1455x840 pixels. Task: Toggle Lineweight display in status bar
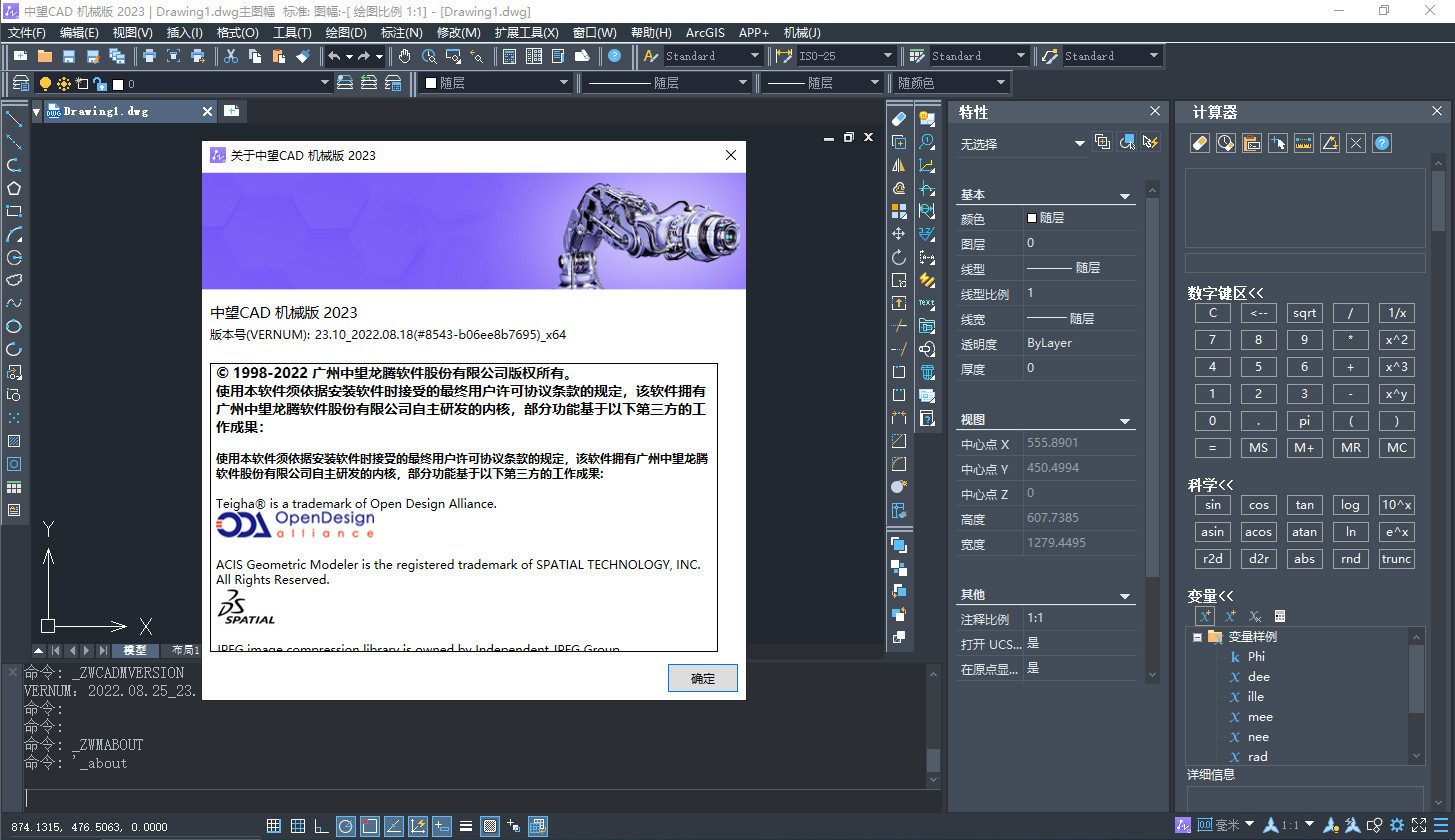click(466, 826)
